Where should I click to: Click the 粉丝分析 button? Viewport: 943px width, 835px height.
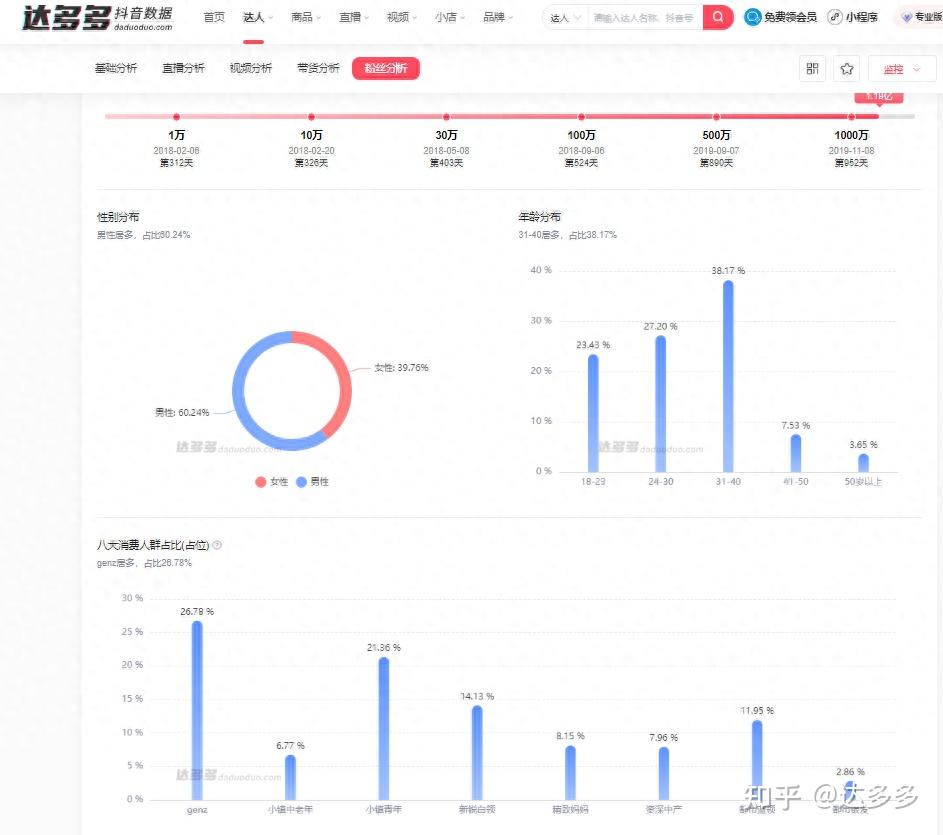[x=385, y=68]
